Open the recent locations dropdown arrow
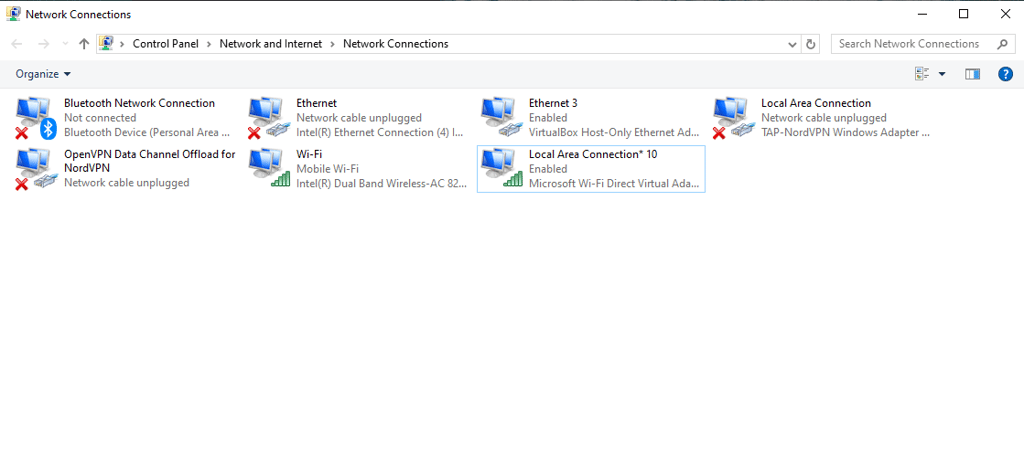1024x454 pixels. click(65, 44)
